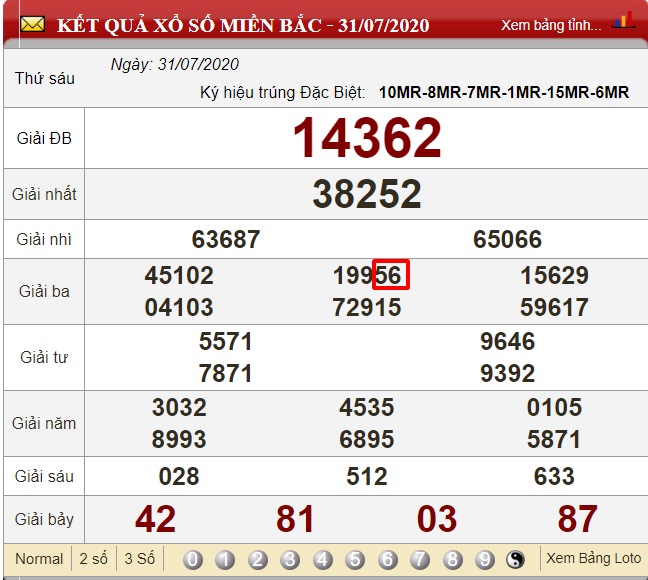Switch to Normal display mode
The image size is (648, 580).
[x=39, y=559]
